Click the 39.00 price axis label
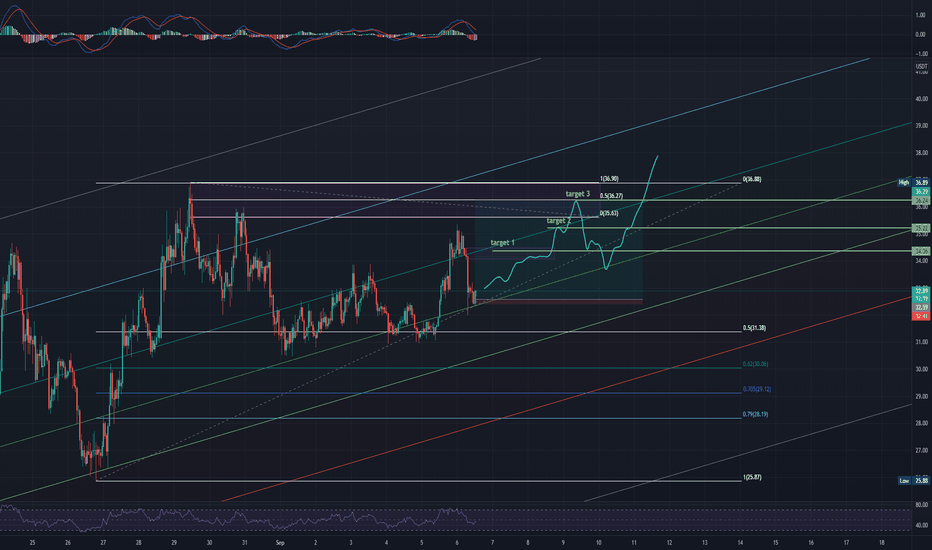Screen dimensions: 932x550 coord(921,125)
